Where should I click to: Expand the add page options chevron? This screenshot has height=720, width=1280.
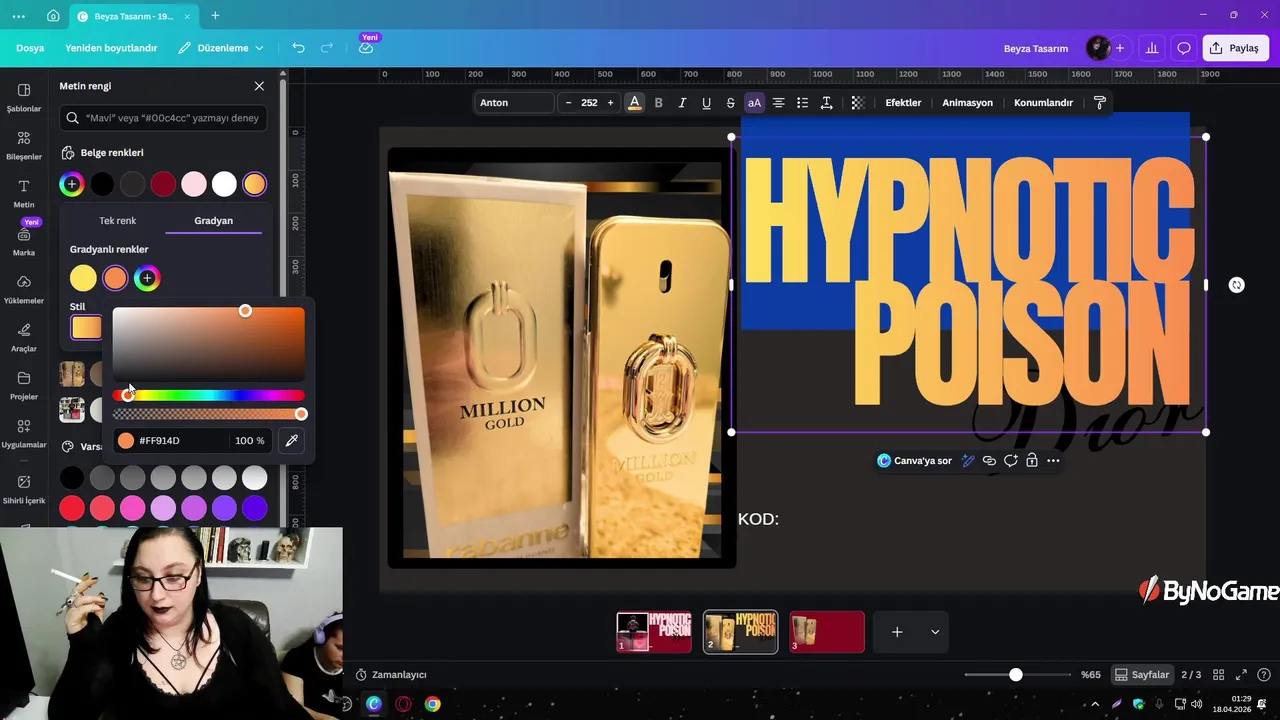coord(935,632)
